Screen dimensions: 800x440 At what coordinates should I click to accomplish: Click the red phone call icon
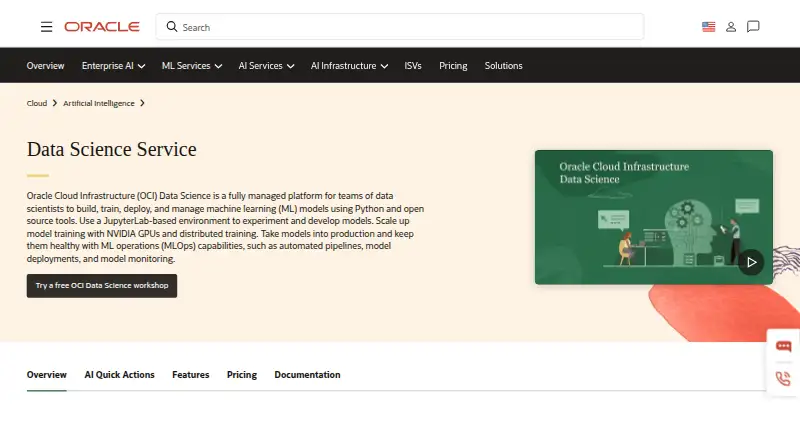pyautogui.click(x=783, y=379)
